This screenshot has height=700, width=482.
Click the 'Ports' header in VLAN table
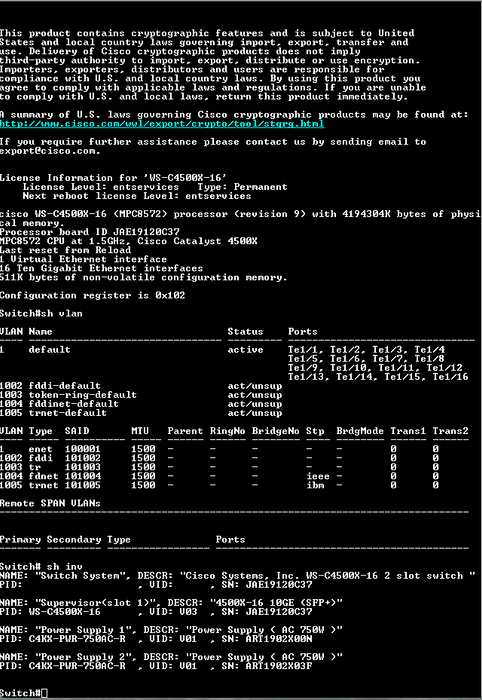pyautogui.click(x=303, y=332)
